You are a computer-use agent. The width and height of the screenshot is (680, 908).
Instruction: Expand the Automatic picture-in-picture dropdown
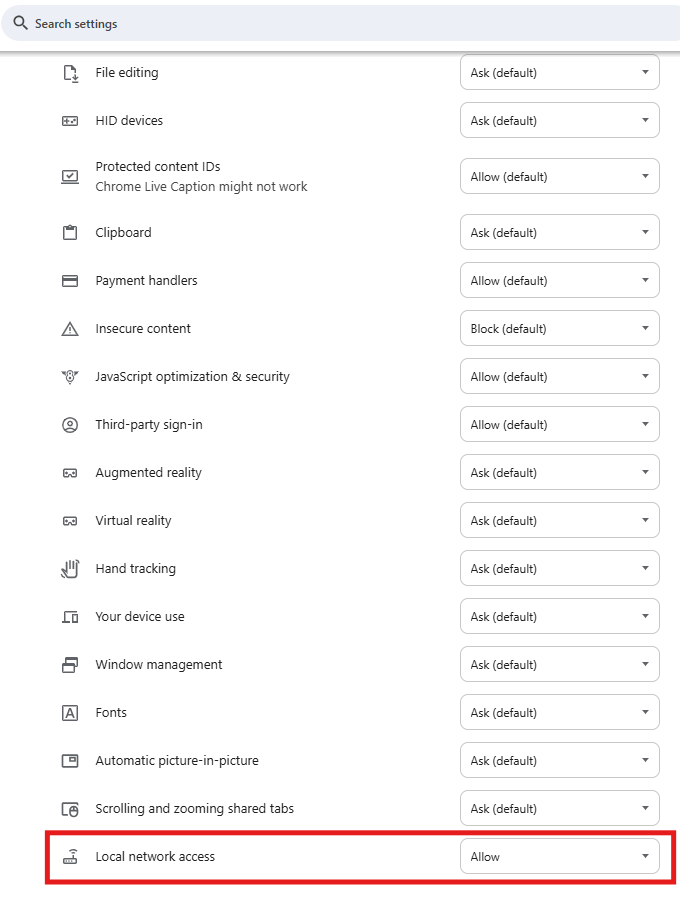click(559, 761)
